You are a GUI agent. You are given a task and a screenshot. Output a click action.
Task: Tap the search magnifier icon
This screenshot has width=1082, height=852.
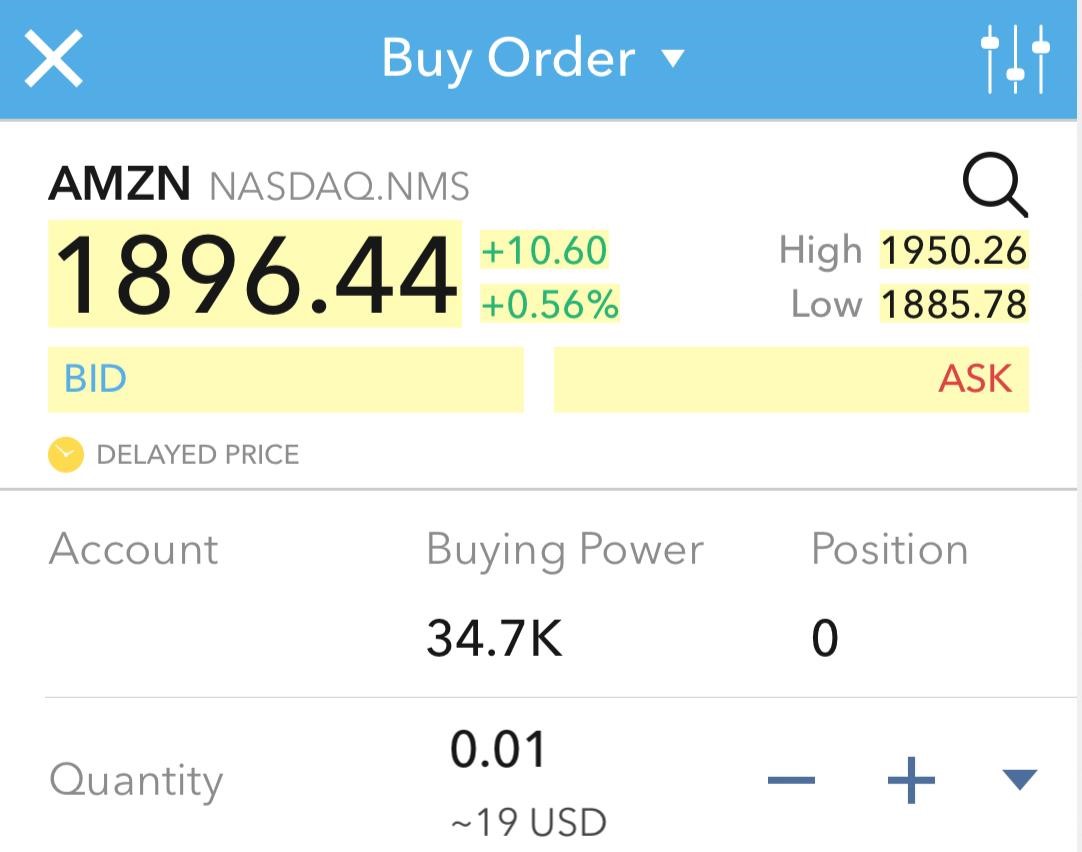[994, 187]
